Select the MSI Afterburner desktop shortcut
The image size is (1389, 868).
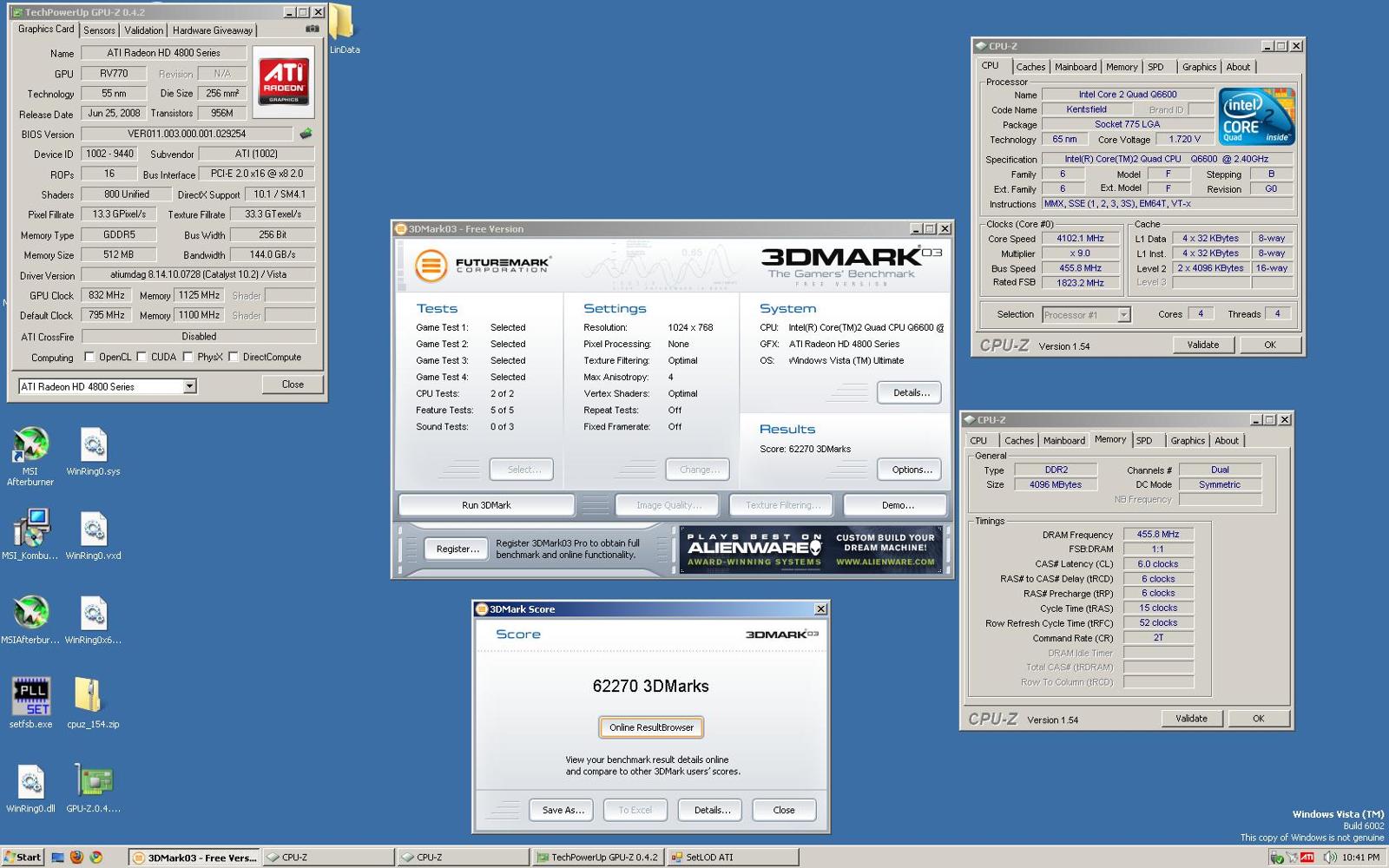tap(30, 456)
